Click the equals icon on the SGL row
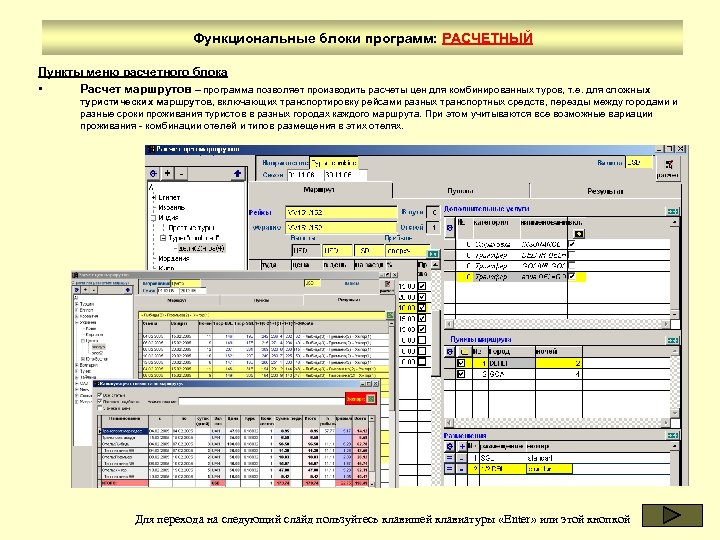The width and height of the screenshot is (720, 540). (450, 458)
